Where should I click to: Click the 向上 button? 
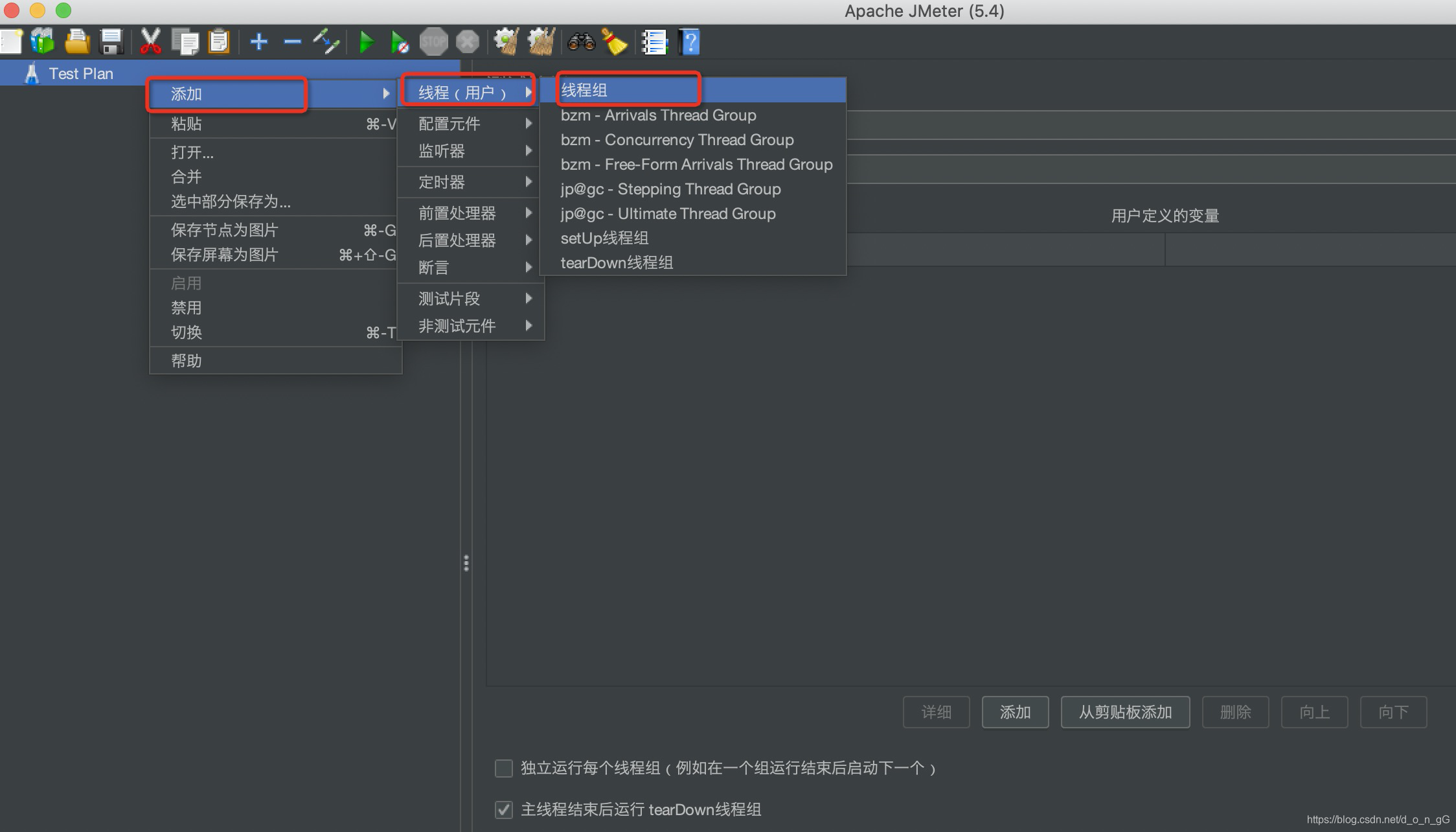1314,712
